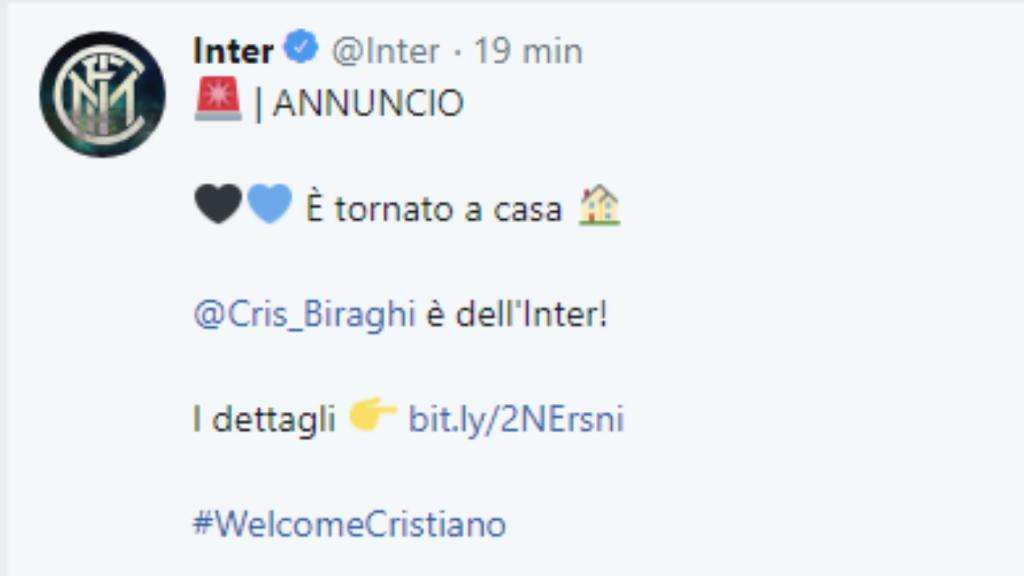Click the blue heart emoji
Viewport: 1024px width, 576px height.
tap(269, 204)
